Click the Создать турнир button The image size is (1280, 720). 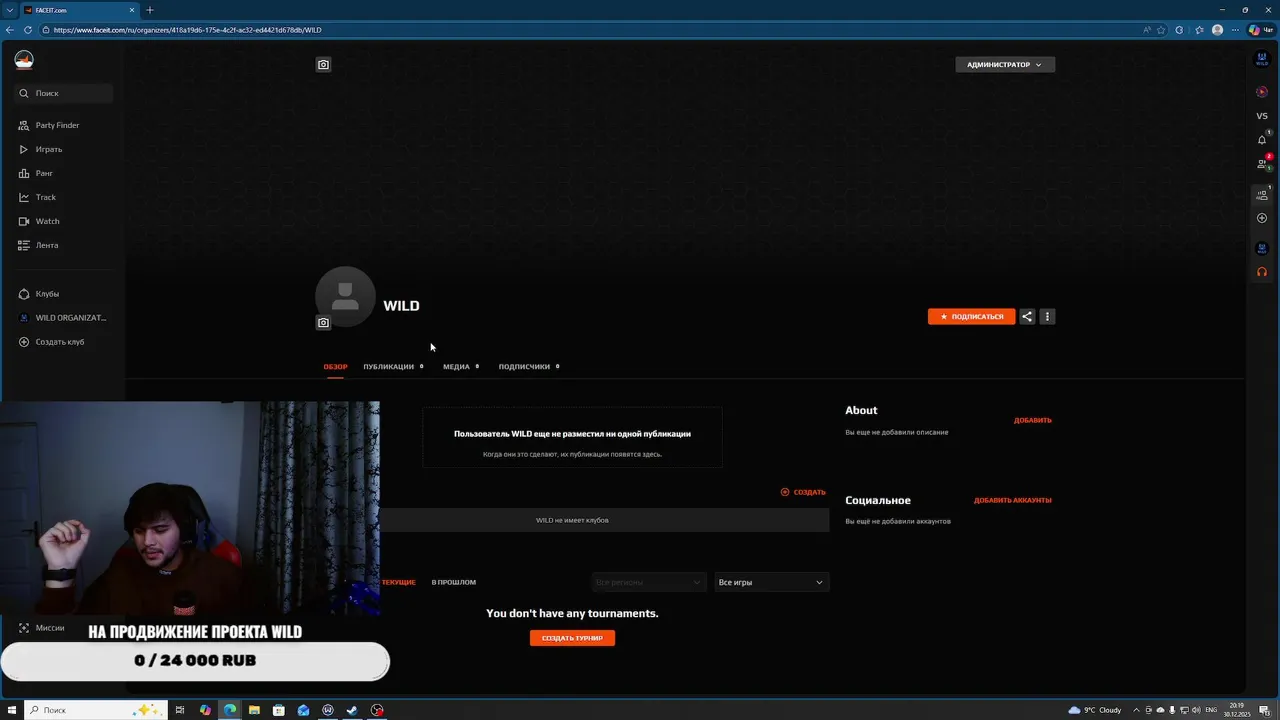pos(572,638)
